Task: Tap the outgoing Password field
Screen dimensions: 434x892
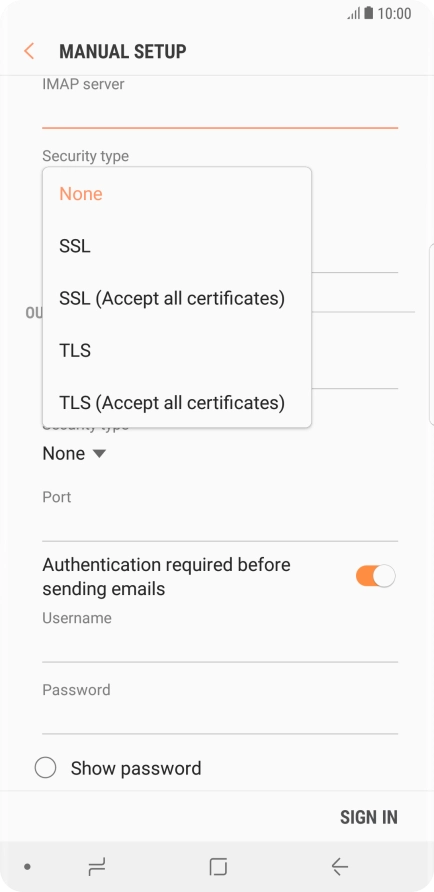Action: [220, 717]
